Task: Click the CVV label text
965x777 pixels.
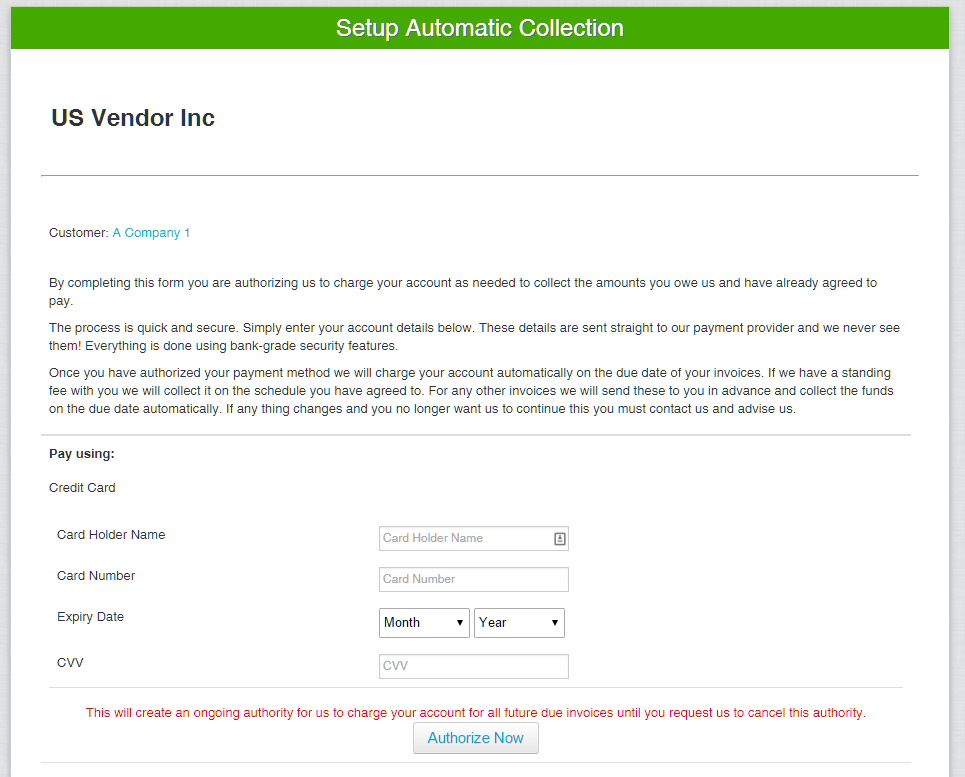Action: 70,662
